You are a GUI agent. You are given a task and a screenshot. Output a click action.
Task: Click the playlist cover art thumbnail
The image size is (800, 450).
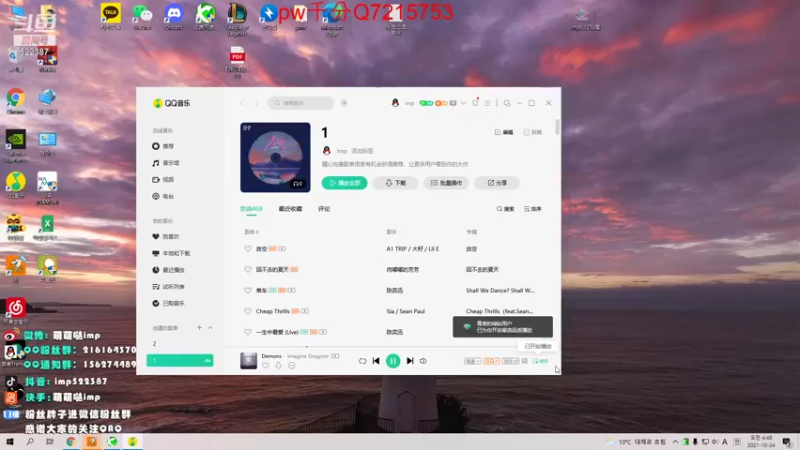point(275,157)
